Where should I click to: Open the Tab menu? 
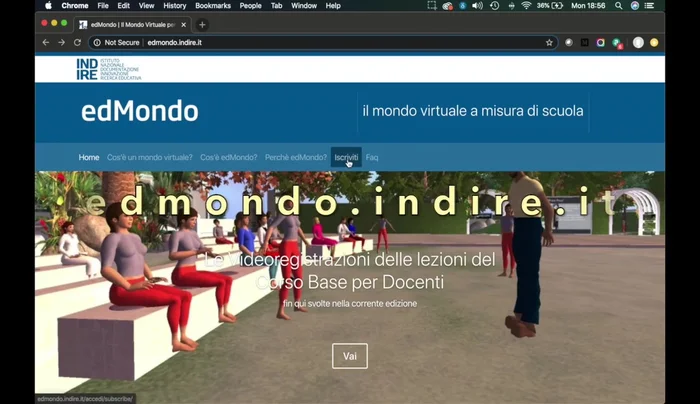tap(276, 6)
